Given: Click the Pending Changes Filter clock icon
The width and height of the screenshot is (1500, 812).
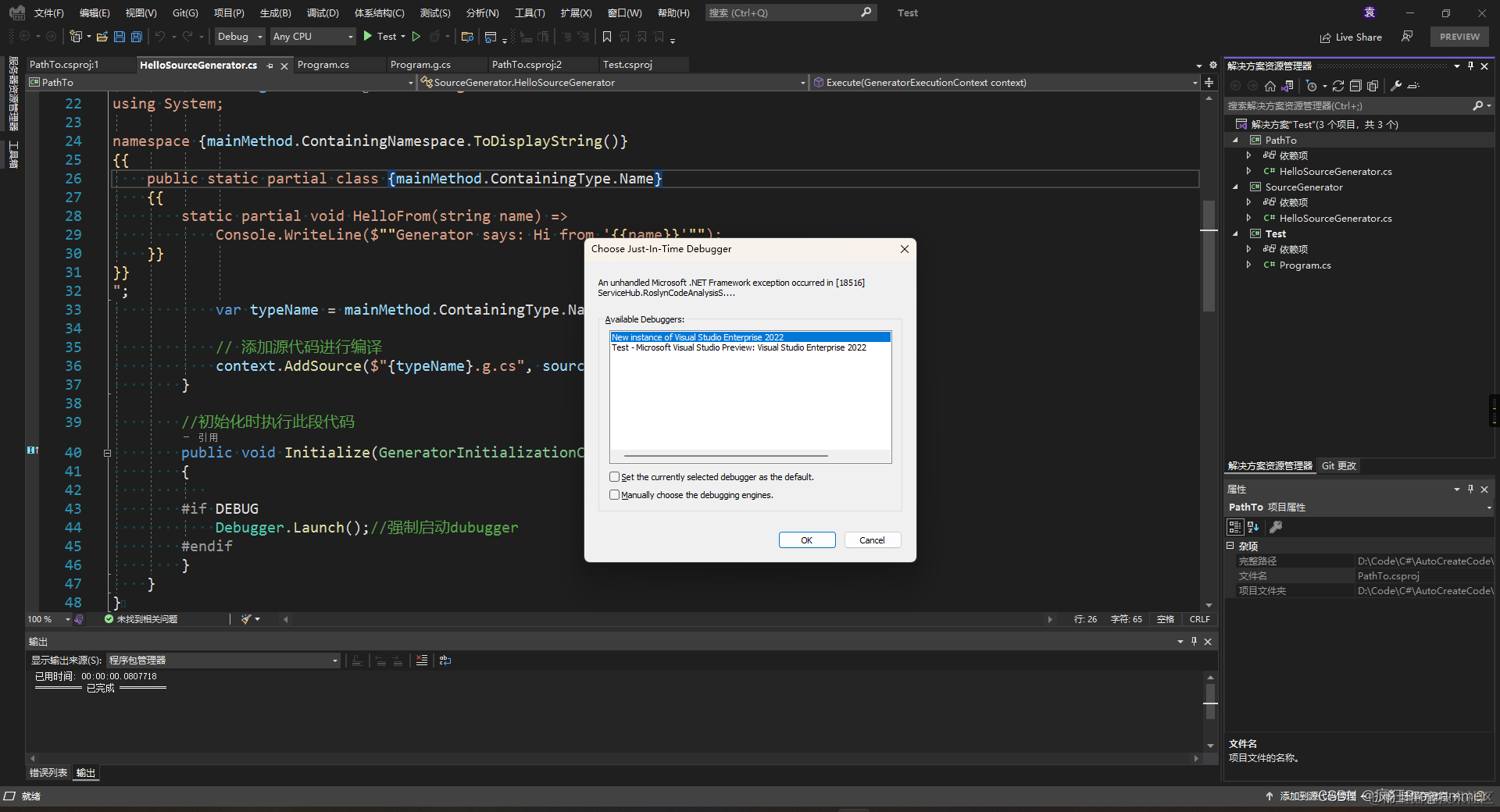Looking at the screenshot, I should point(1312,86).
